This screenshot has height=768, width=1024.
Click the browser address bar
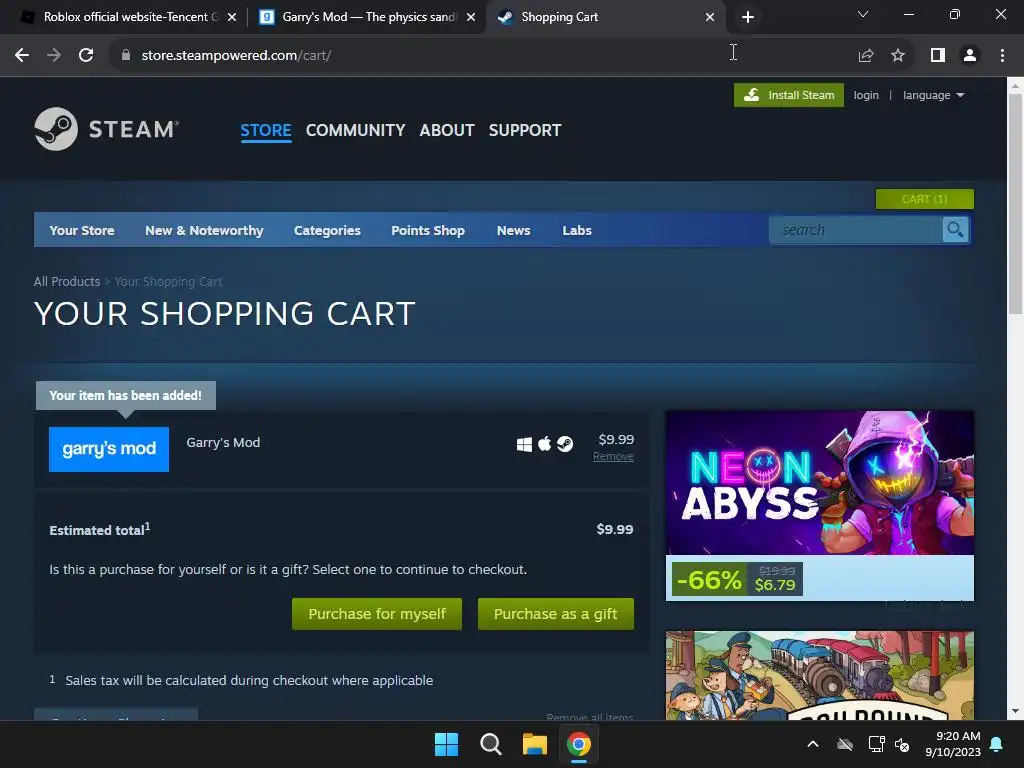click(483, 56)
